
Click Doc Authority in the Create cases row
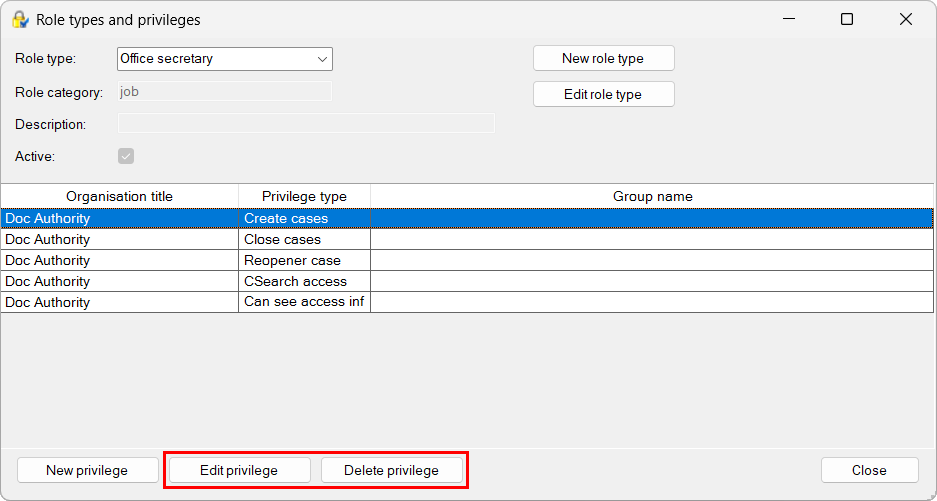[120, 218]
